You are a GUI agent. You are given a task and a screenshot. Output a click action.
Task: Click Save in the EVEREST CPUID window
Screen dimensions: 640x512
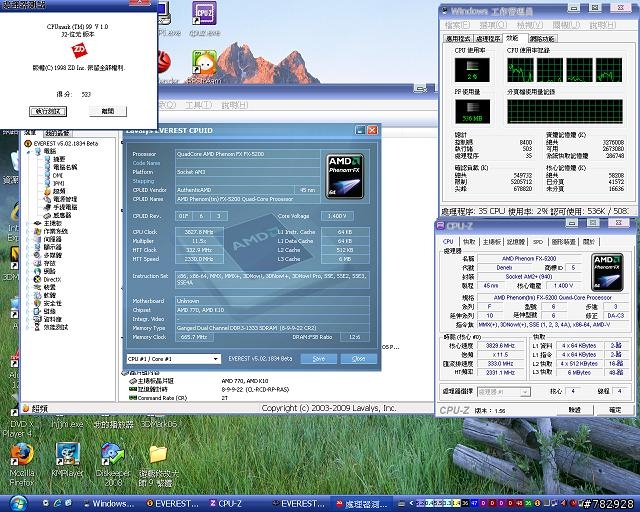319,358
